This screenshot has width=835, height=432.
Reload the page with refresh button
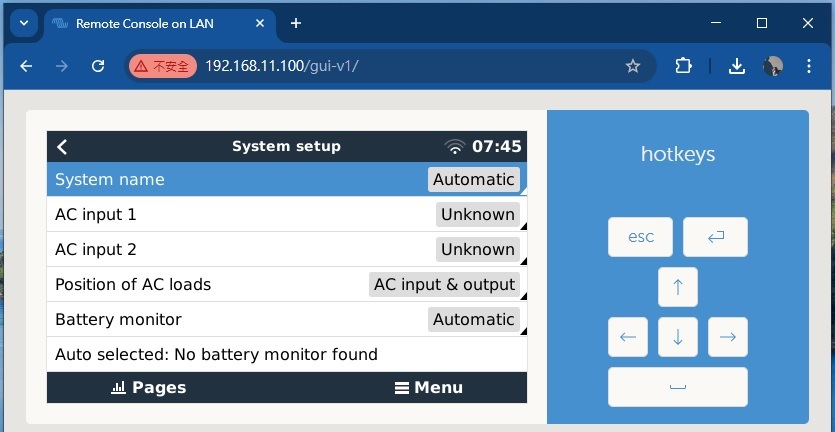click(x=98, y=66)
